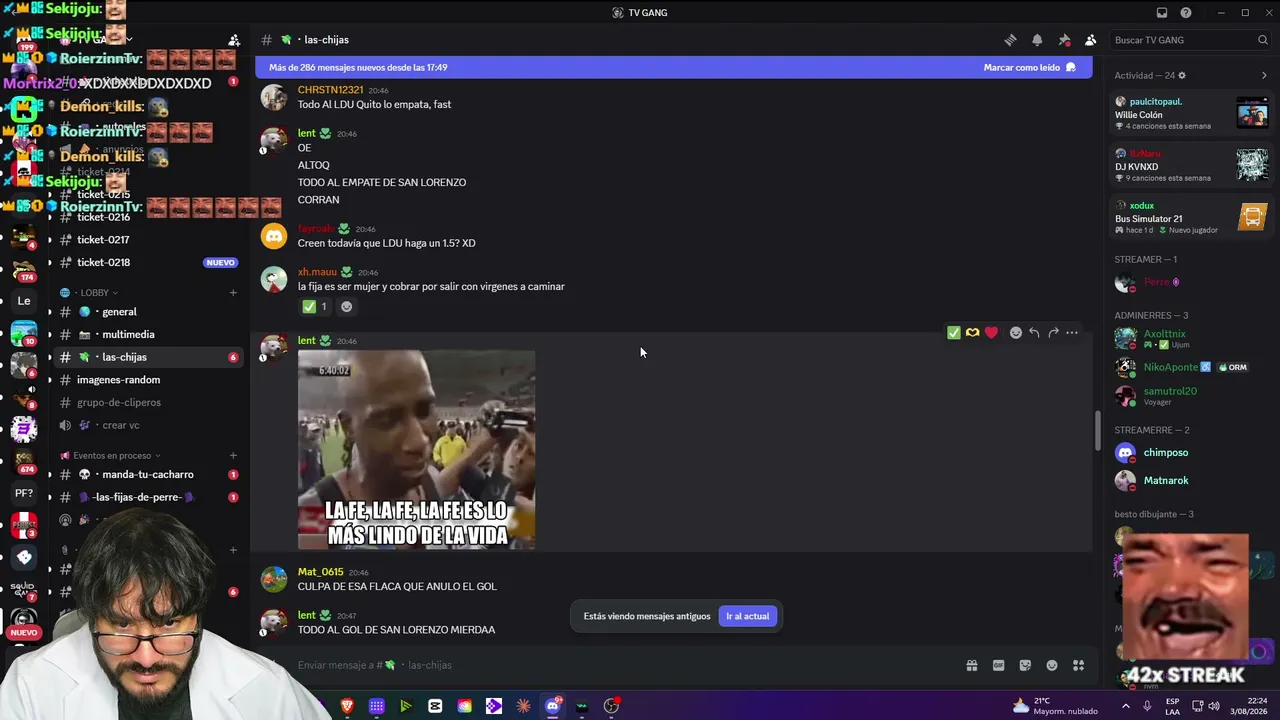Click Ir al actual button

747,616
